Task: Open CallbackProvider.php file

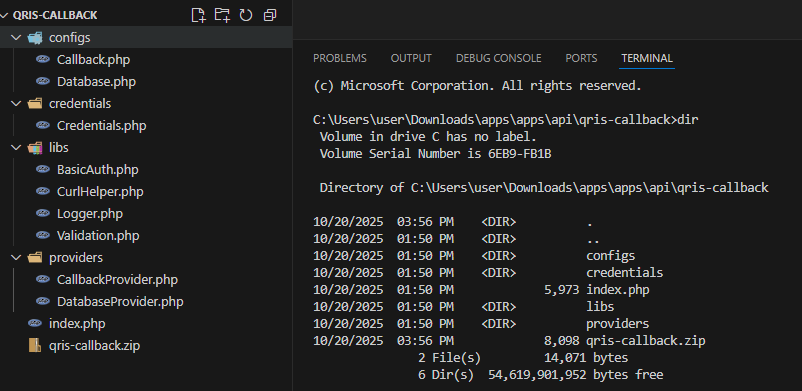Action: (x=118, y=280)
